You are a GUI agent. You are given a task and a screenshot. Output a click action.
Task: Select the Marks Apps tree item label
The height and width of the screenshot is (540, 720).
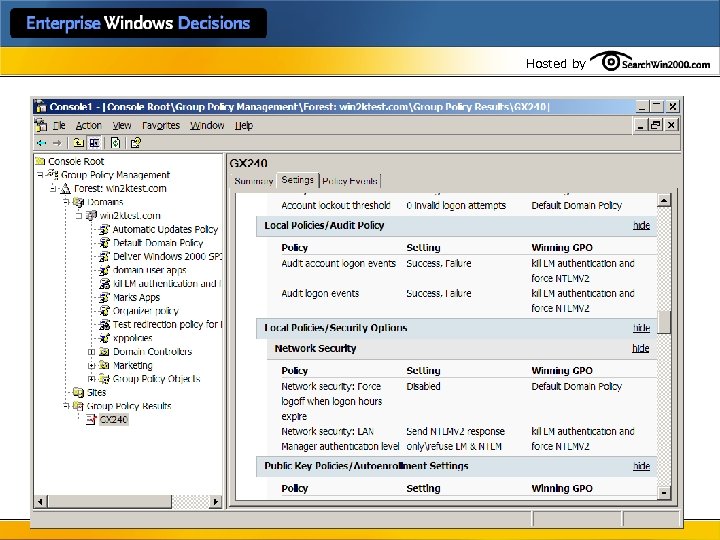tap(136, 297)
